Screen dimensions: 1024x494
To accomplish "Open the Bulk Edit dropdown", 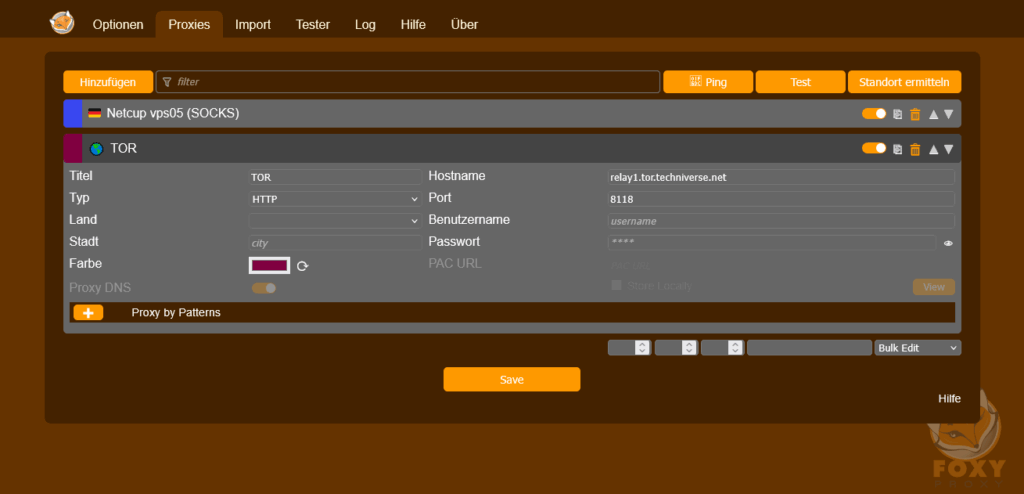I will coord(918,348).
